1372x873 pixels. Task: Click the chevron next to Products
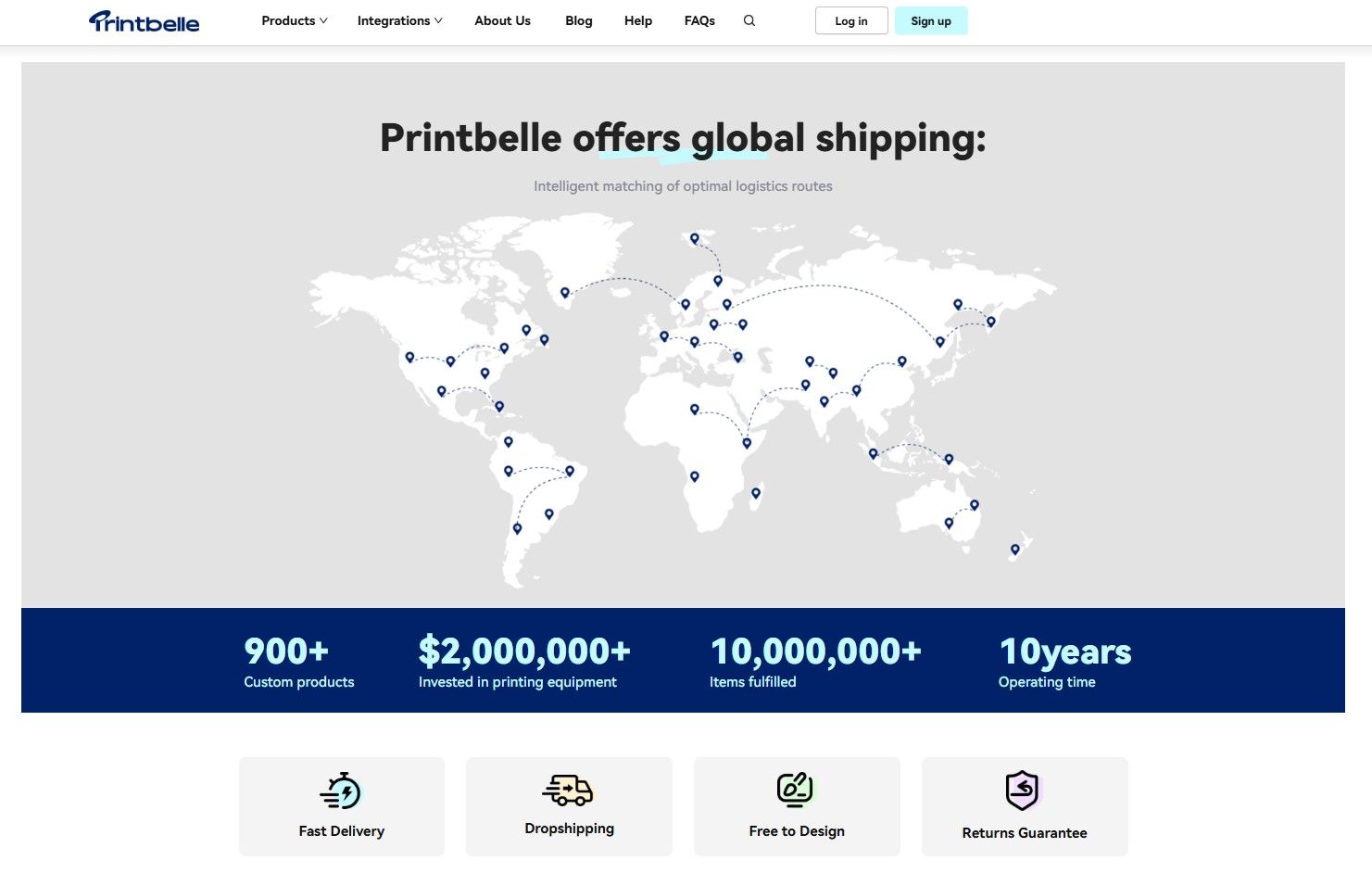coord(323,20)
